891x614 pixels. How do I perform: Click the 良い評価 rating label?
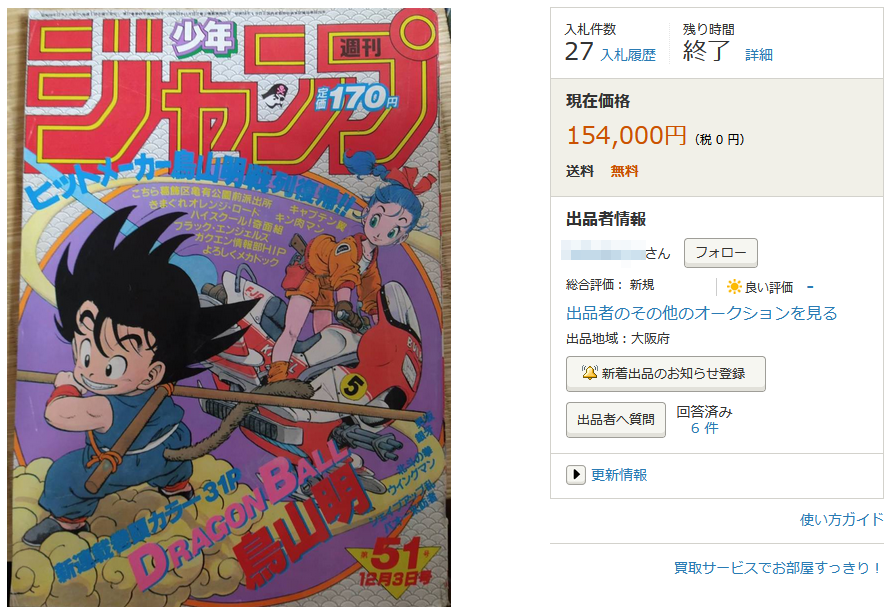769,287
